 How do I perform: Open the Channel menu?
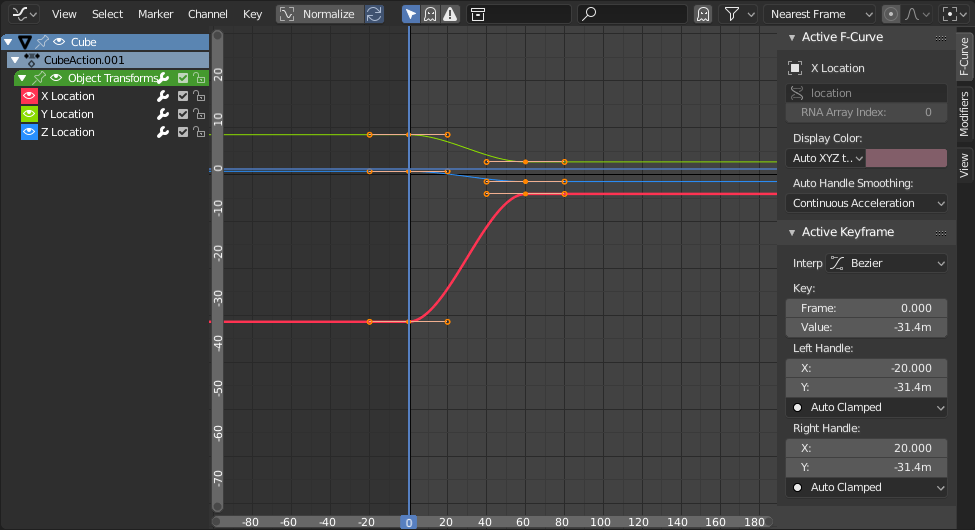tap(208, 14)
